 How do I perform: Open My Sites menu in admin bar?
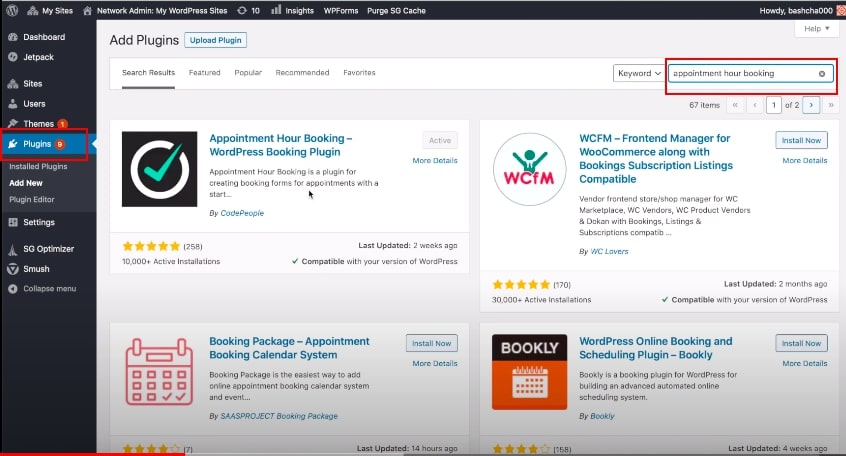pos(50,10)
